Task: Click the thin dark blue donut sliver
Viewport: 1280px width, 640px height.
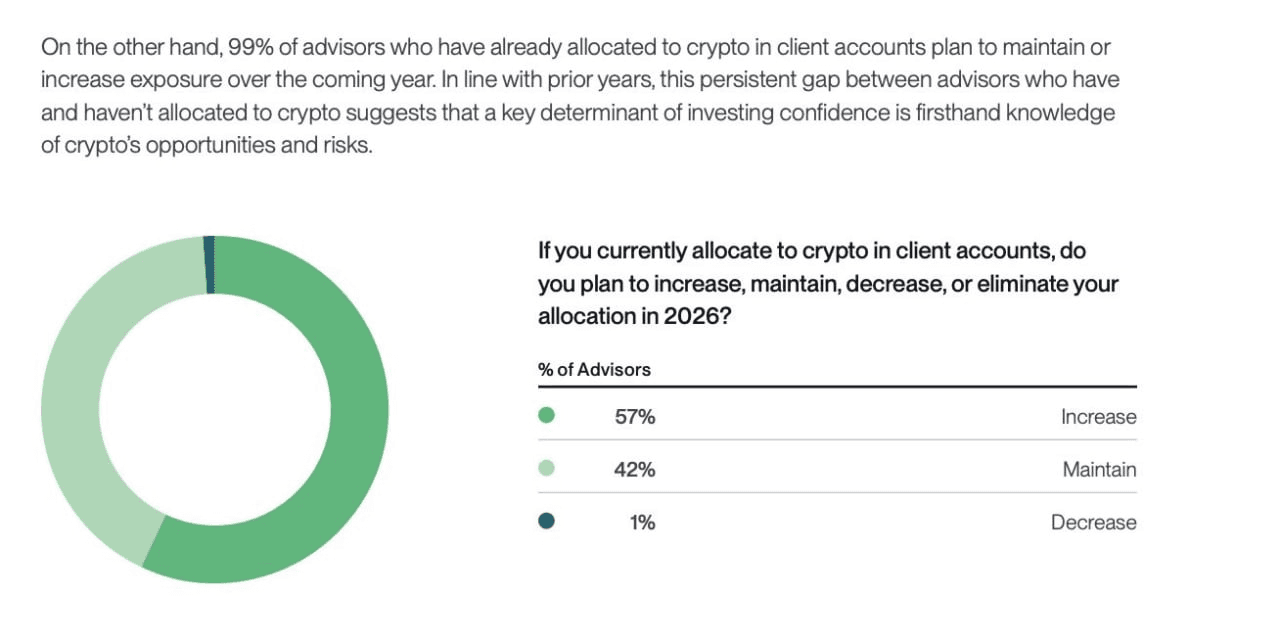Action: pos(209,265)
